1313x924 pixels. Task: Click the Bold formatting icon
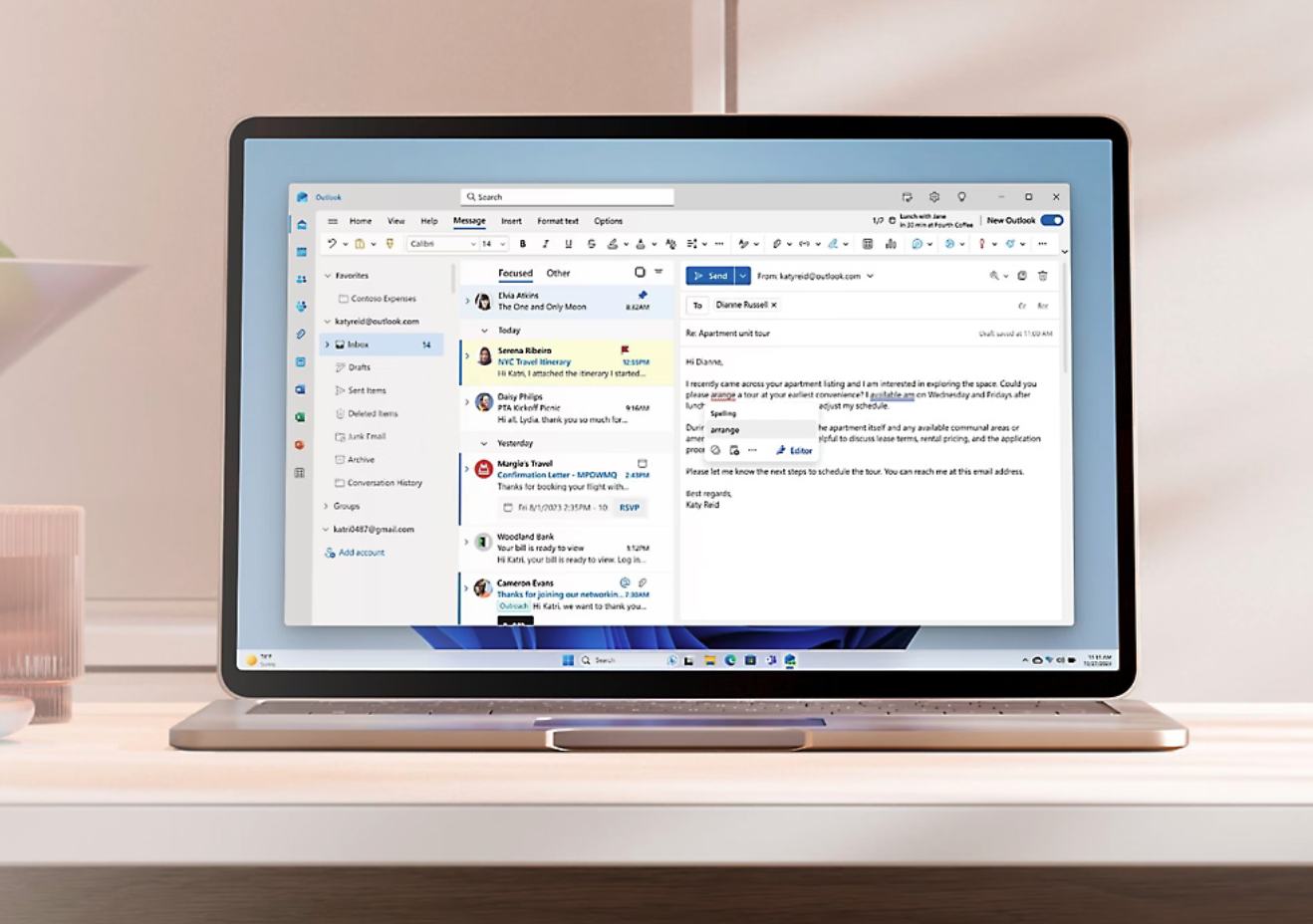(523, 244)
